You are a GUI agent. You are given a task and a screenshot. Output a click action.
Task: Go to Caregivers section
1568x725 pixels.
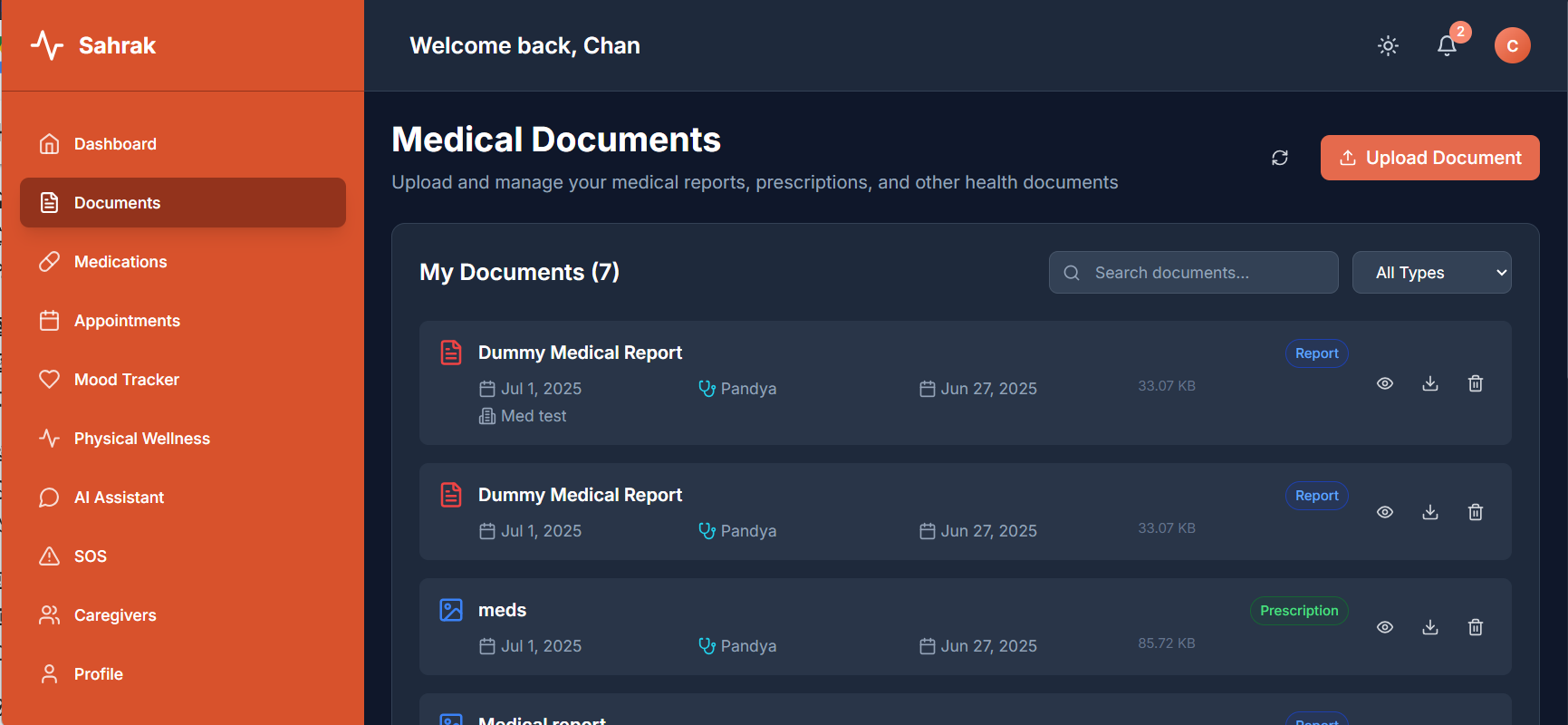coord(183,615)
